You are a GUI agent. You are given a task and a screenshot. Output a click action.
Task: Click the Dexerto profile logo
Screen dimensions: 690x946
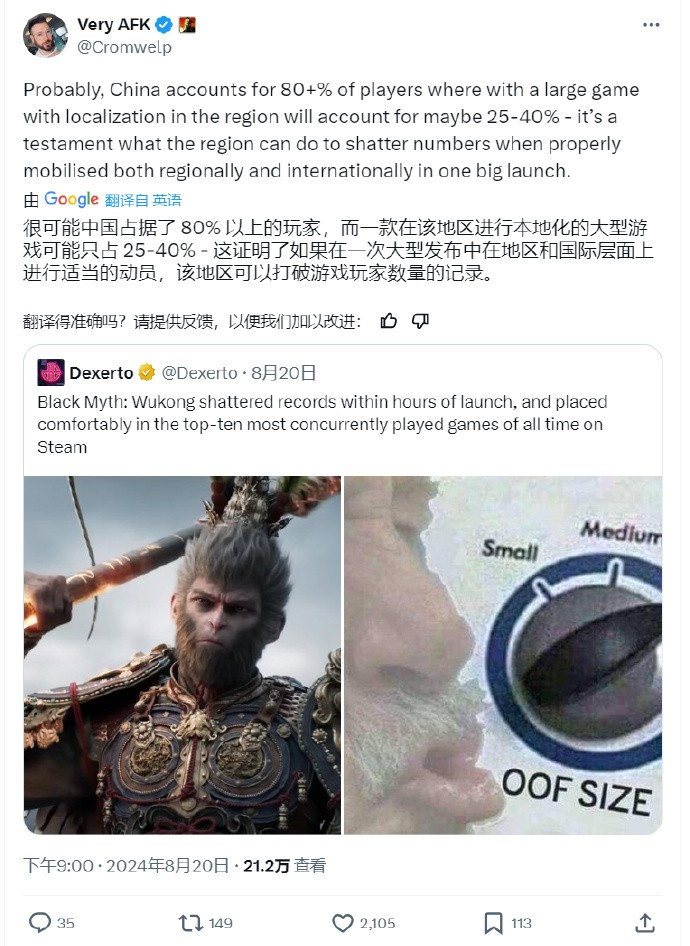click(51, 372)
